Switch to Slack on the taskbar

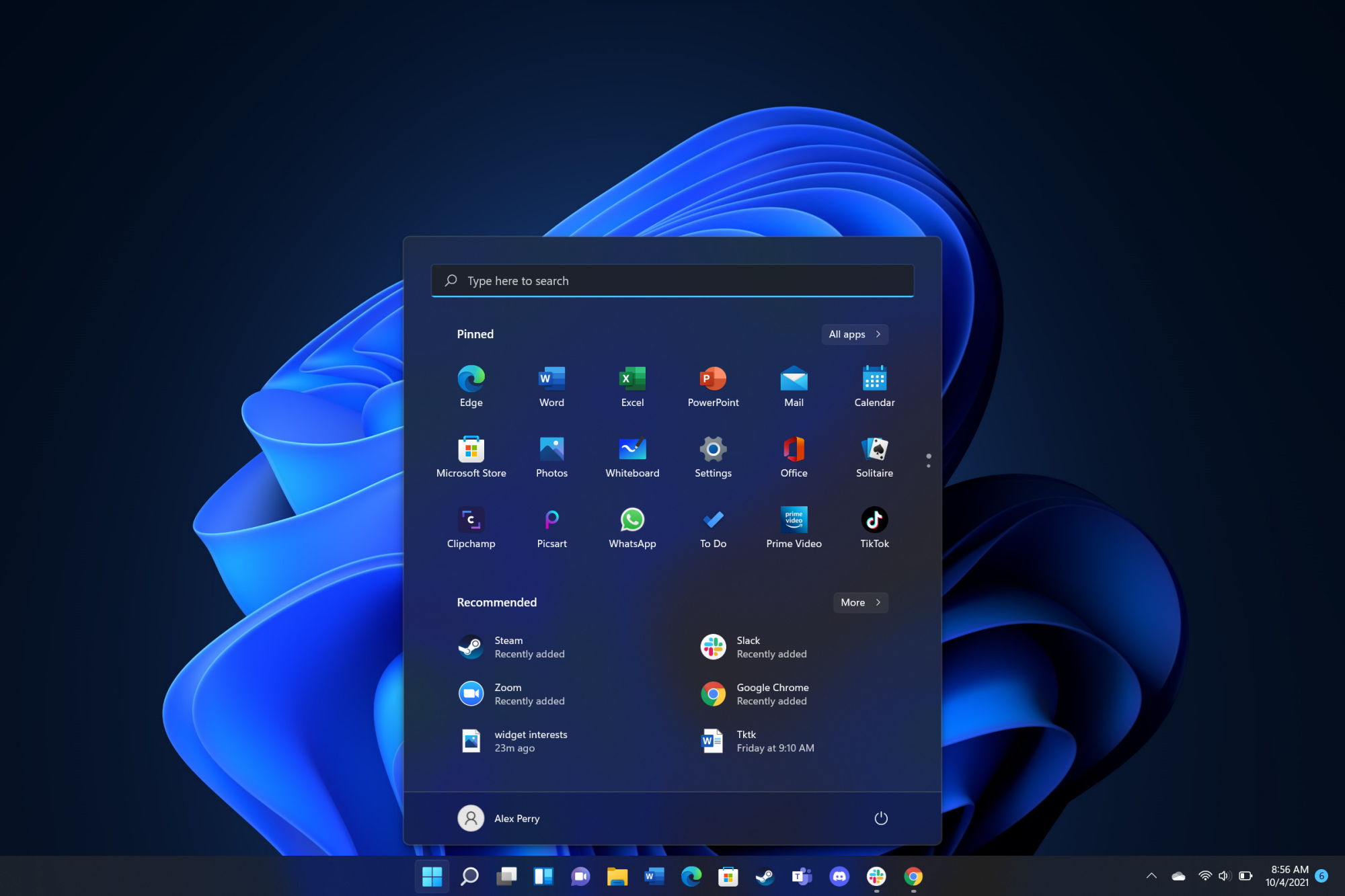tap(876, 877)
